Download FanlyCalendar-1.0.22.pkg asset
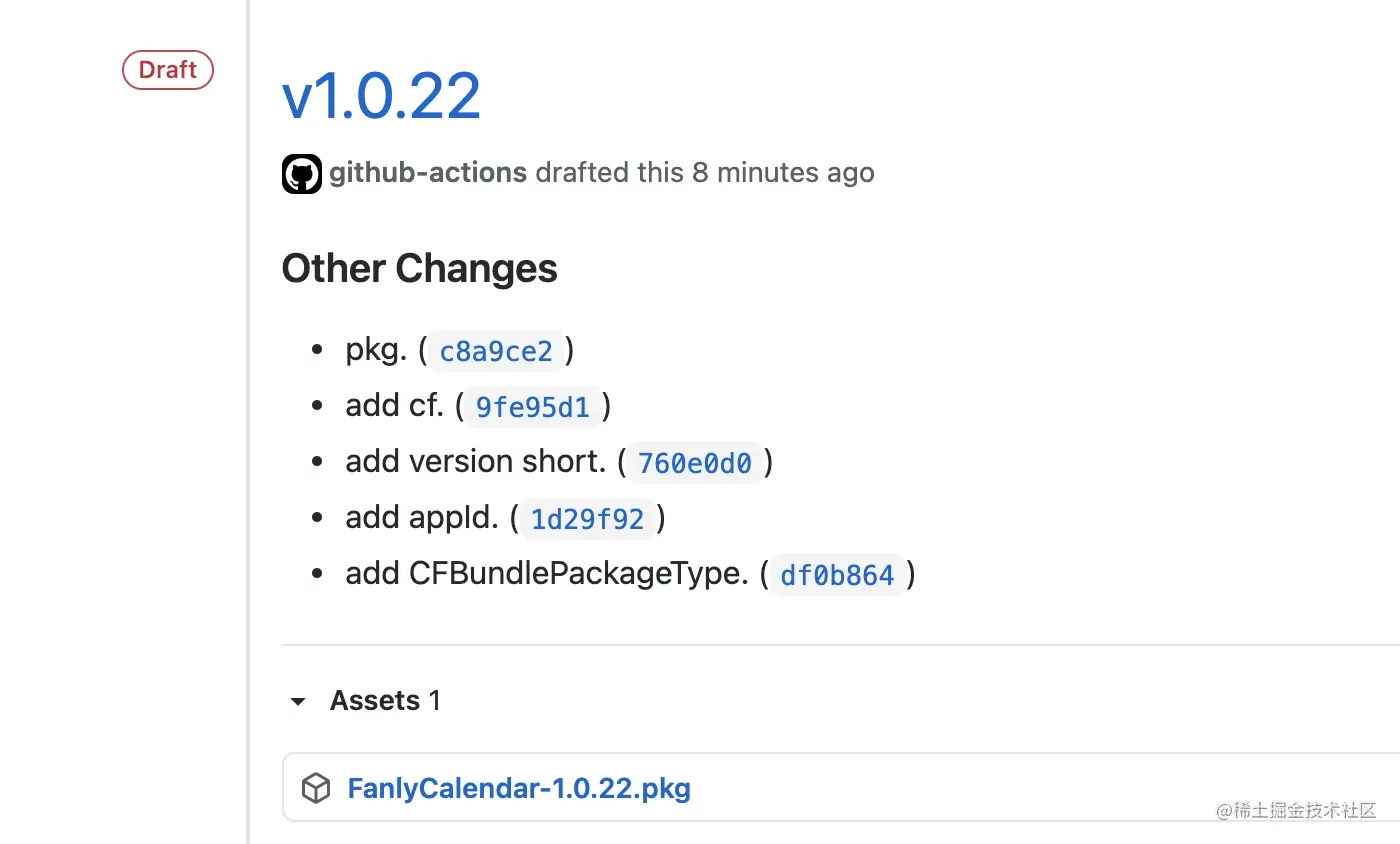This screenshot has height=844, width=1400. [x=519, y=789]
